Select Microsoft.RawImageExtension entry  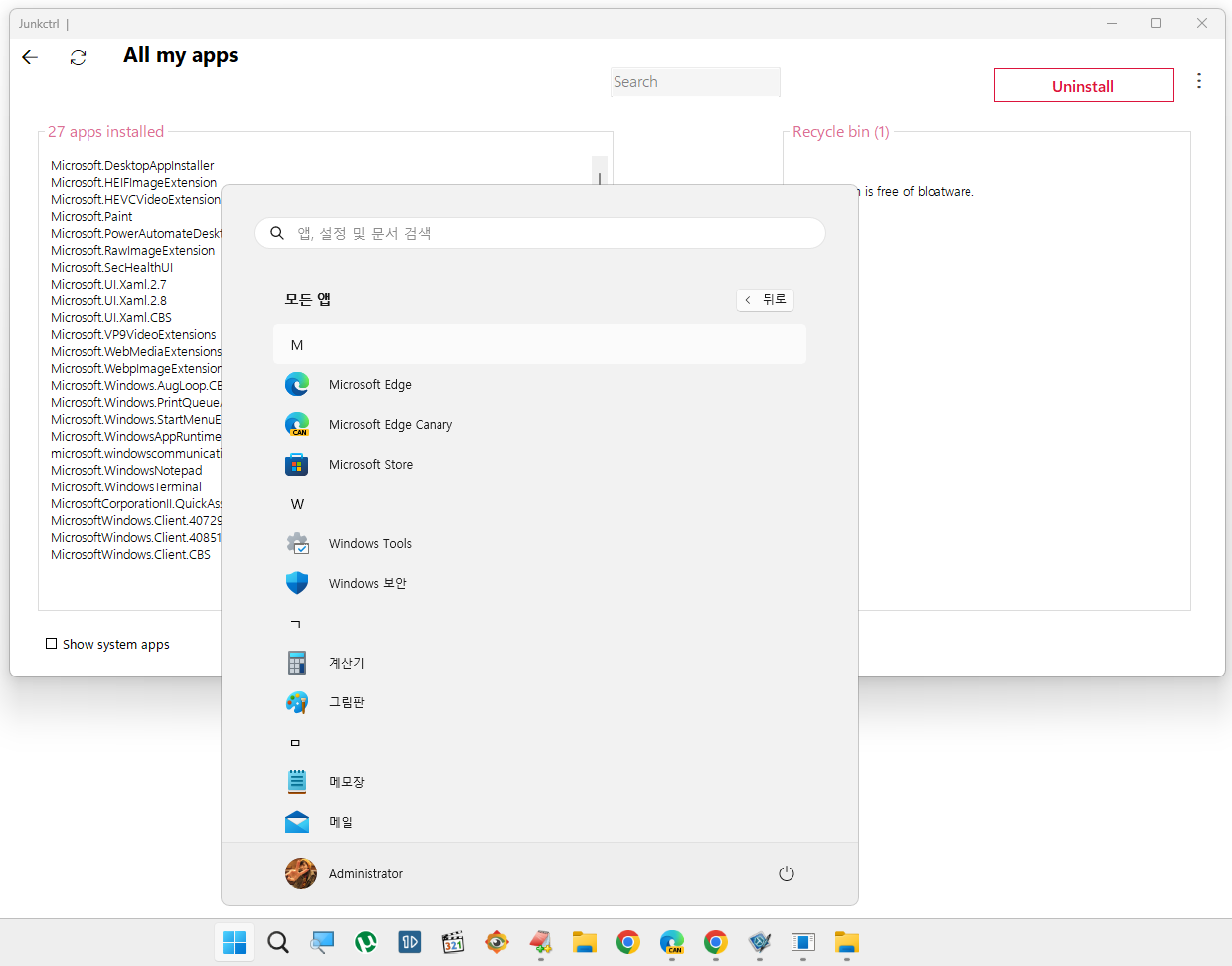(x=132, y=251)
